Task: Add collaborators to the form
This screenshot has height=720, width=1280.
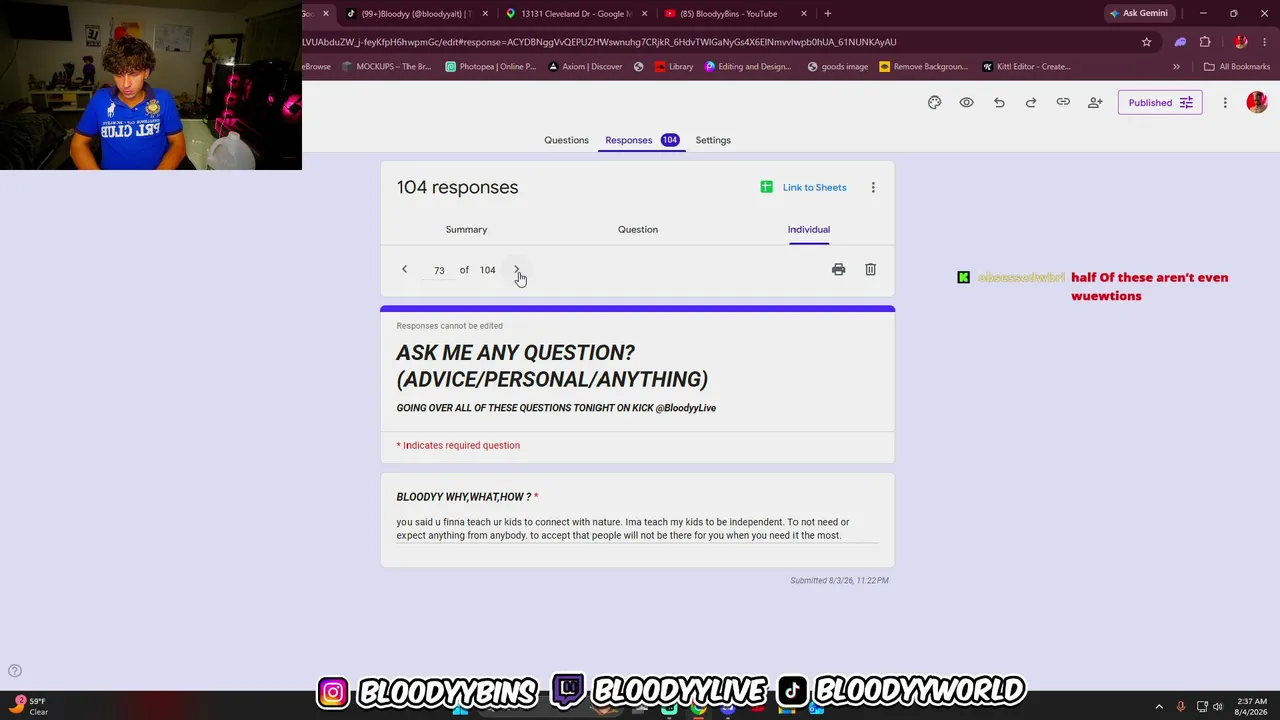Action: [1095, 102]
